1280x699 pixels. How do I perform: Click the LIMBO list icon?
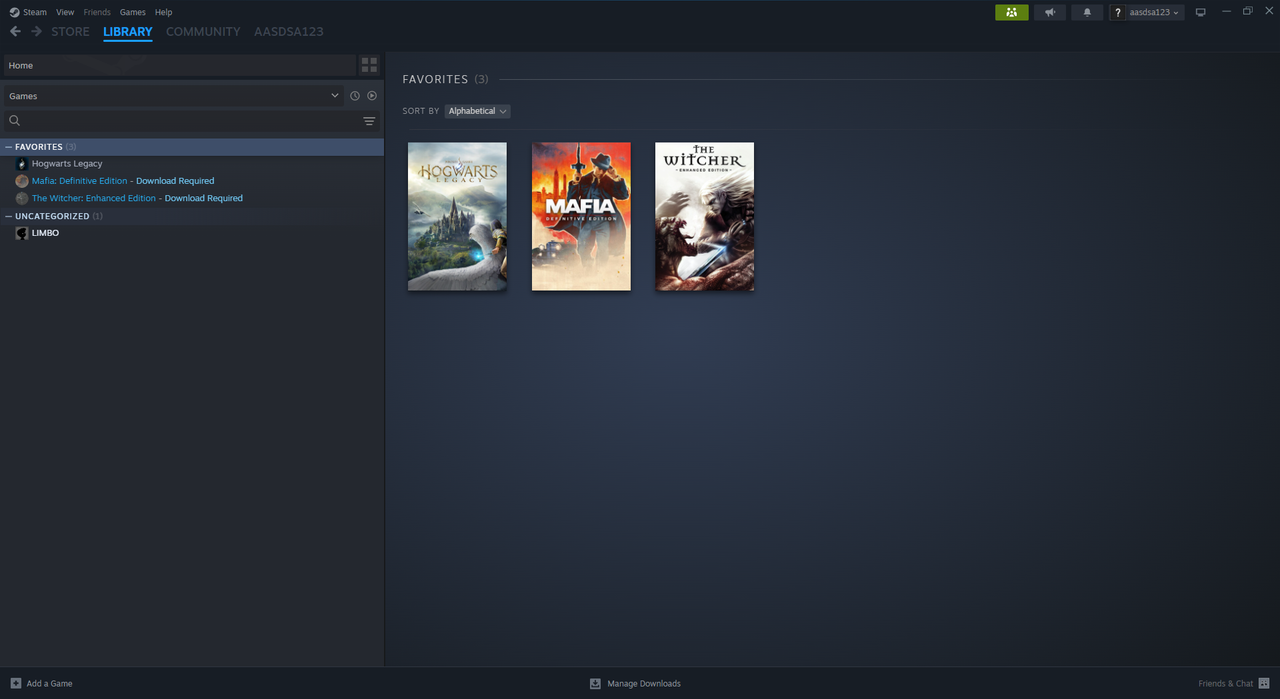22,233
